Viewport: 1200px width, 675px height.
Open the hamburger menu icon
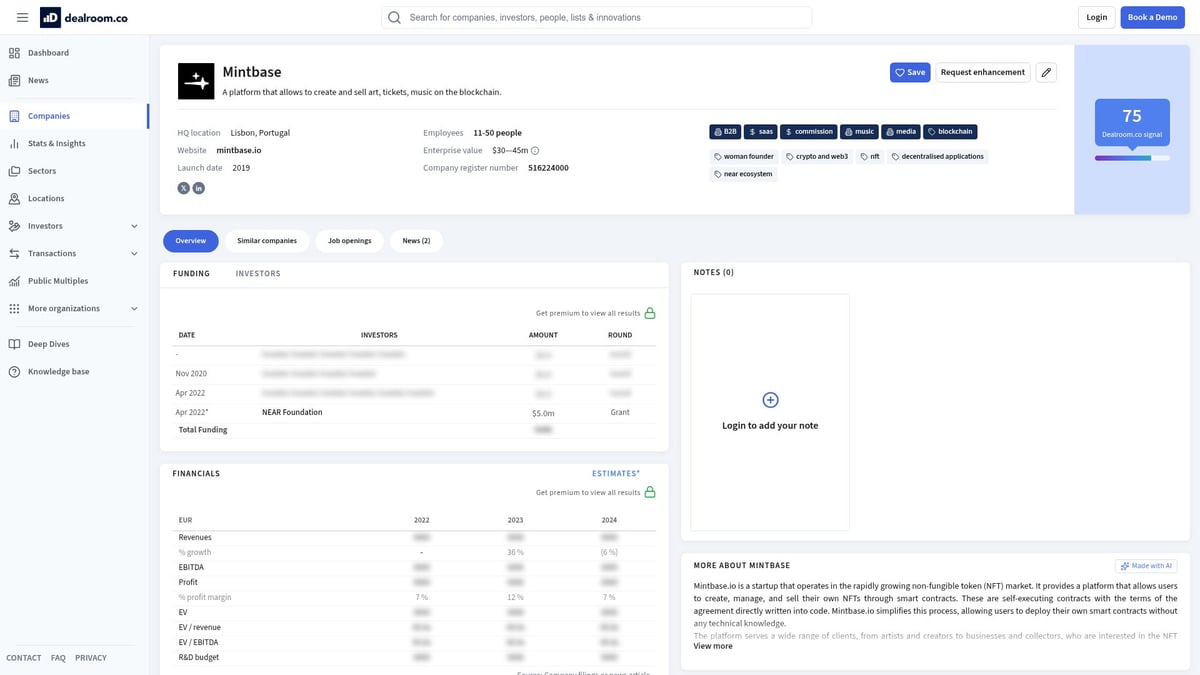pos(22,17)
